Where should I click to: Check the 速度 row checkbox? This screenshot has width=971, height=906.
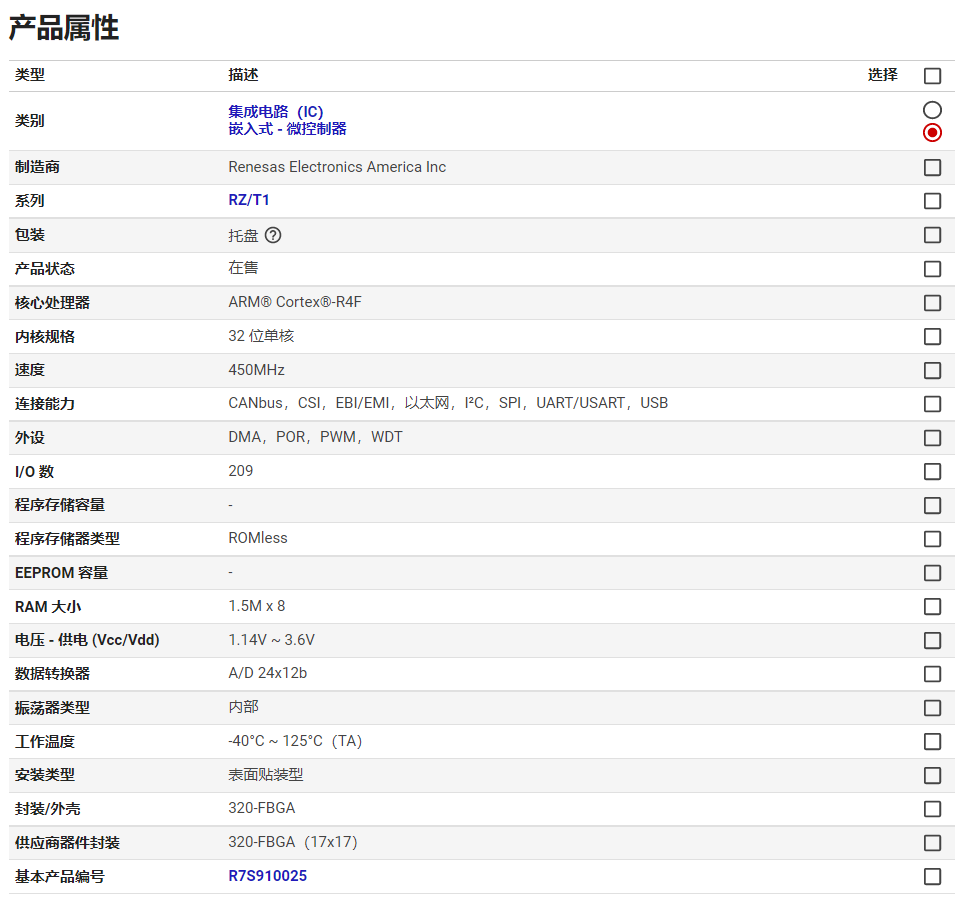(932, 370)
